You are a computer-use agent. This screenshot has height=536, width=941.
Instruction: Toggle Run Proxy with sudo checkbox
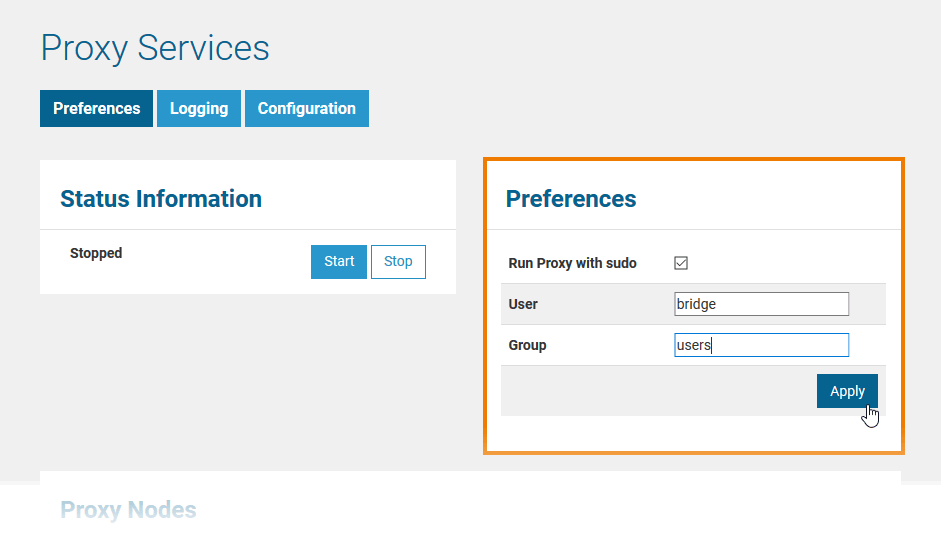pyautogui.click(x=681, y=263)
